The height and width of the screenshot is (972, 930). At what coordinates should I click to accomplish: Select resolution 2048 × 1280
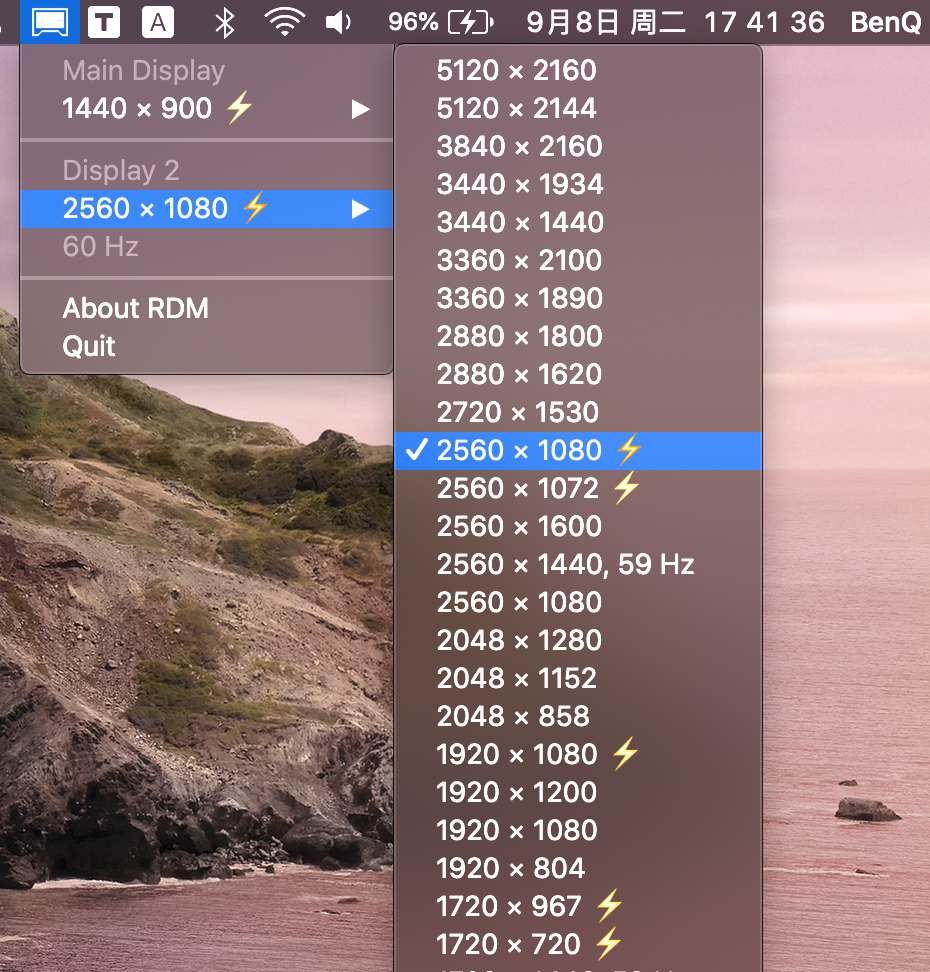(578, 640)
